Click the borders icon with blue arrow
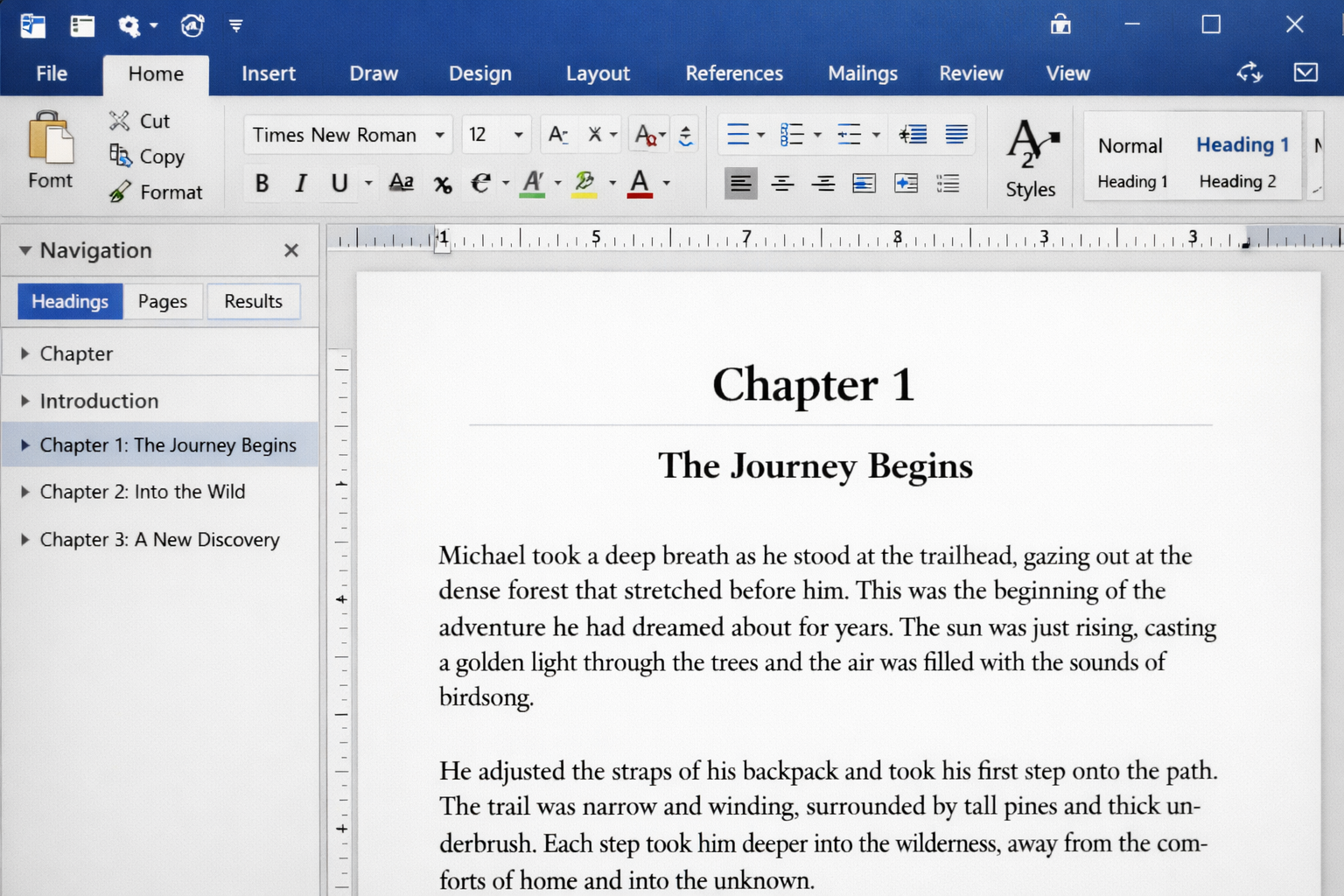Viewport: 1344px width, 896px height. click(906, 183)
